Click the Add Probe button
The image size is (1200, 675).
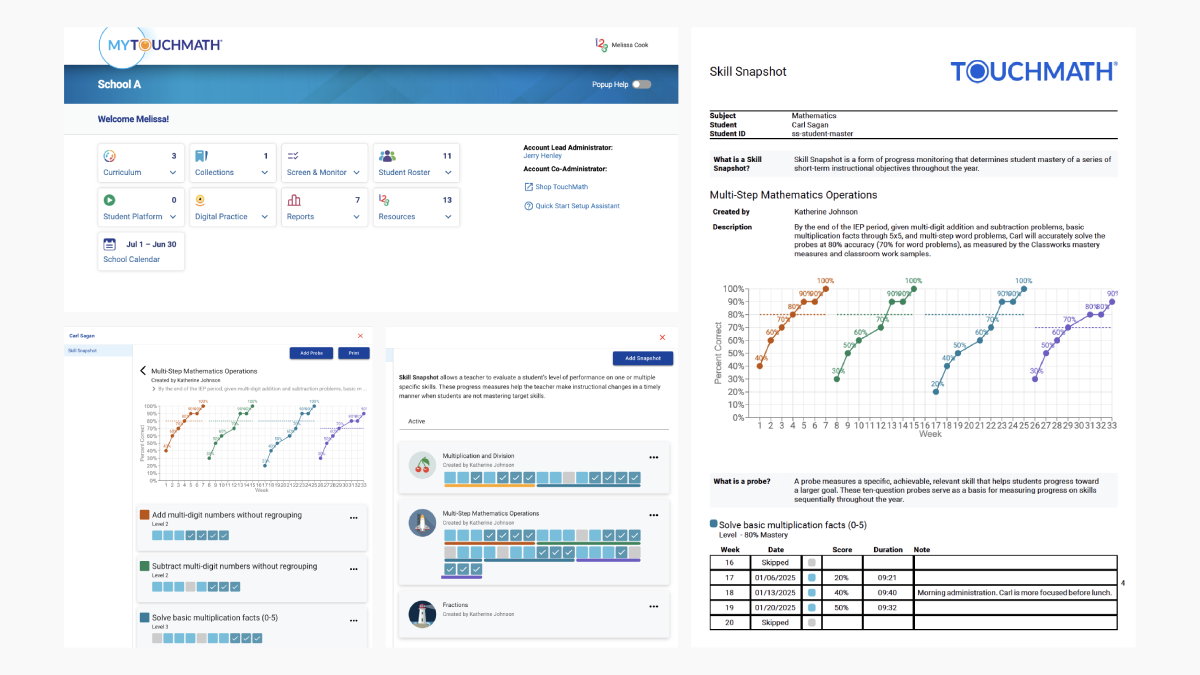coord(311,353)
